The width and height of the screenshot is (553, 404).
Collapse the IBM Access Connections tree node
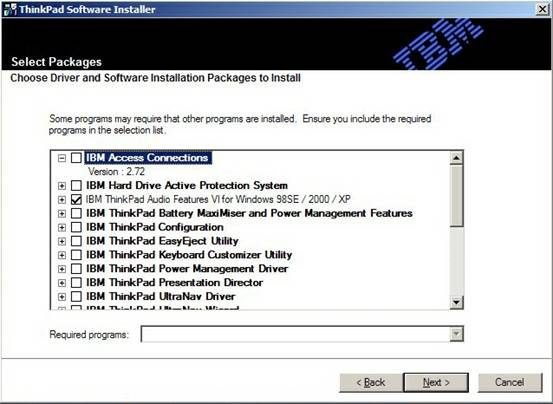62,158
